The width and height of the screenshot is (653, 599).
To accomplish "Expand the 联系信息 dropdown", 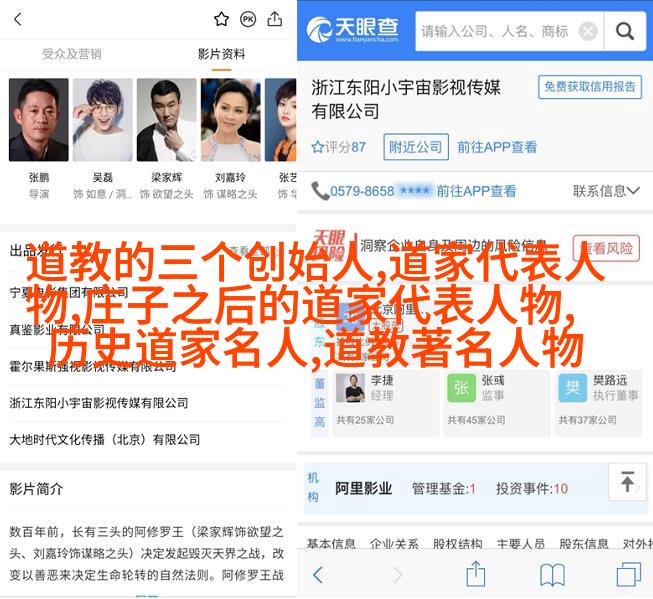I will click(606, 191).
